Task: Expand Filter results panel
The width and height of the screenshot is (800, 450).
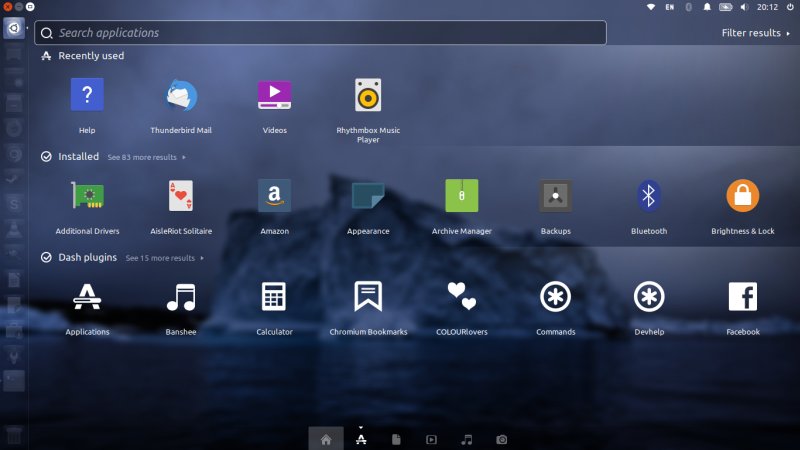Action: coord(756,33)
